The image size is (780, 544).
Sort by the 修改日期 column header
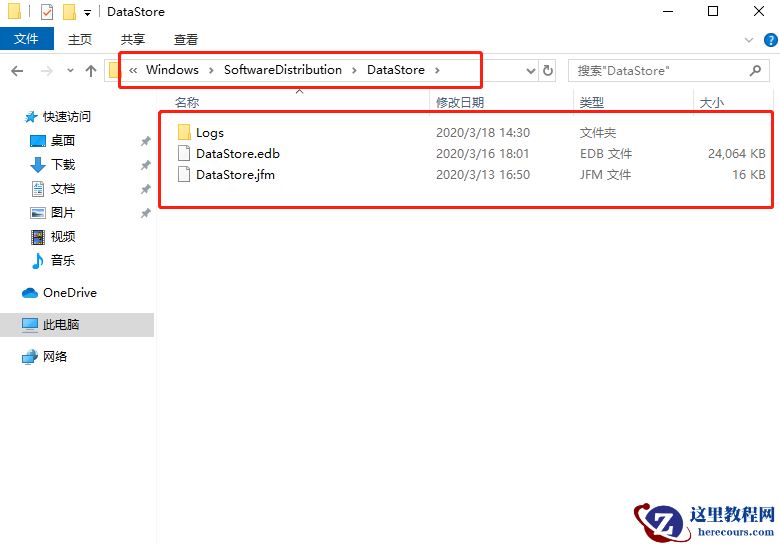(460, 102)
